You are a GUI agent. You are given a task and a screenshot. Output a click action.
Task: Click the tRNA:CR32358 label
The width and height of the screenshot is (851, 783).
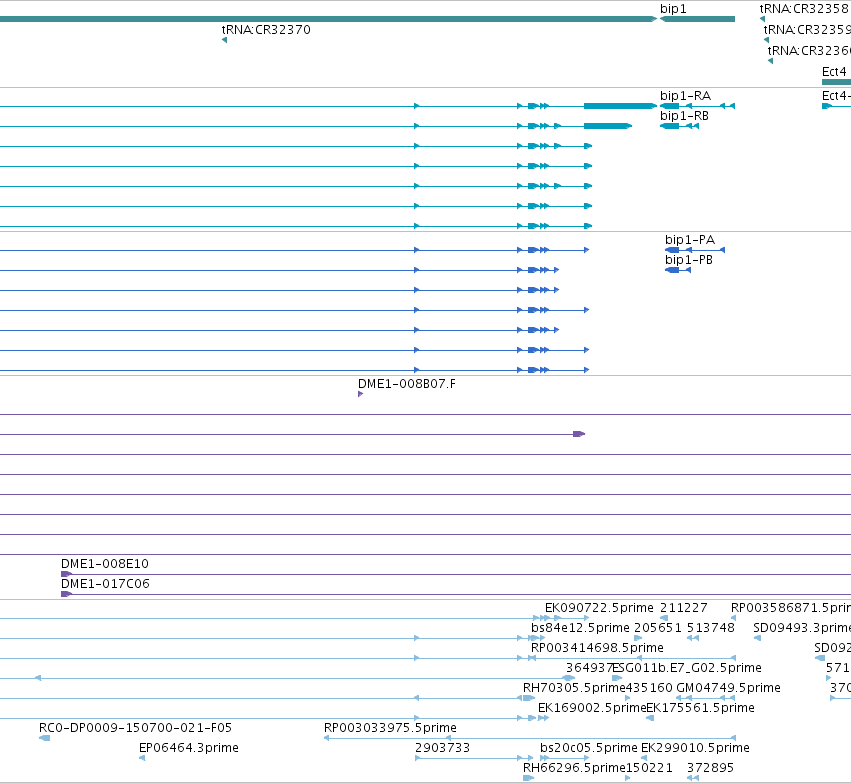click(804, 9)
